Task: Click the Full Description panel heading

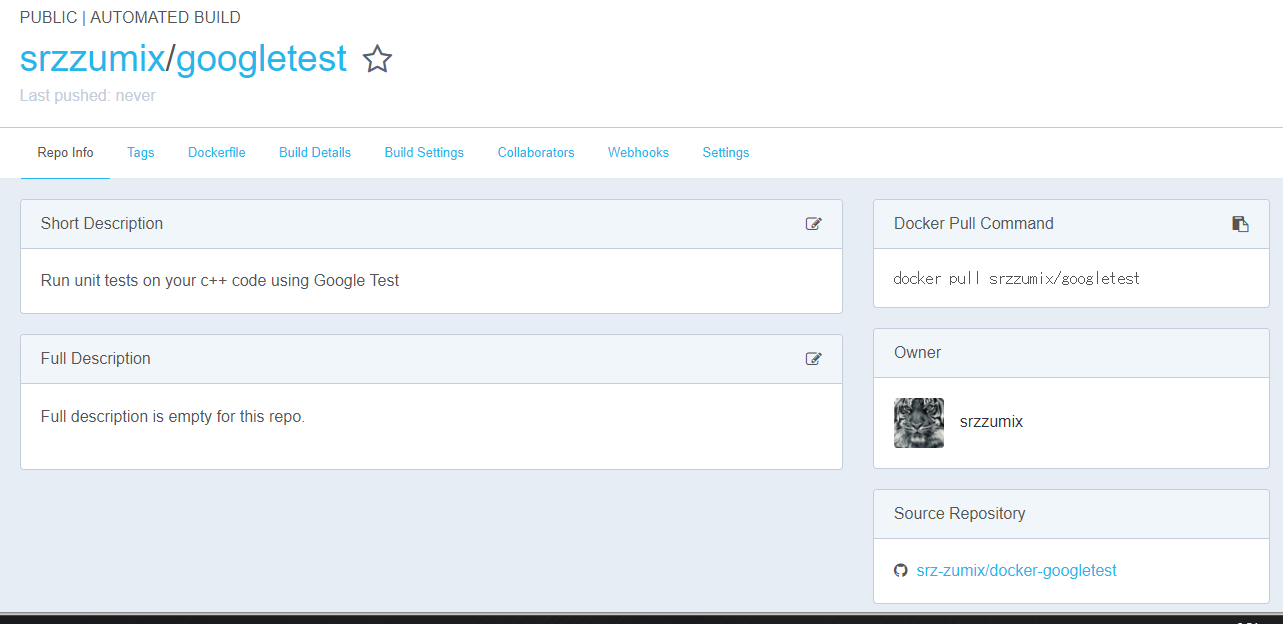Action: (x=96, y=359)
